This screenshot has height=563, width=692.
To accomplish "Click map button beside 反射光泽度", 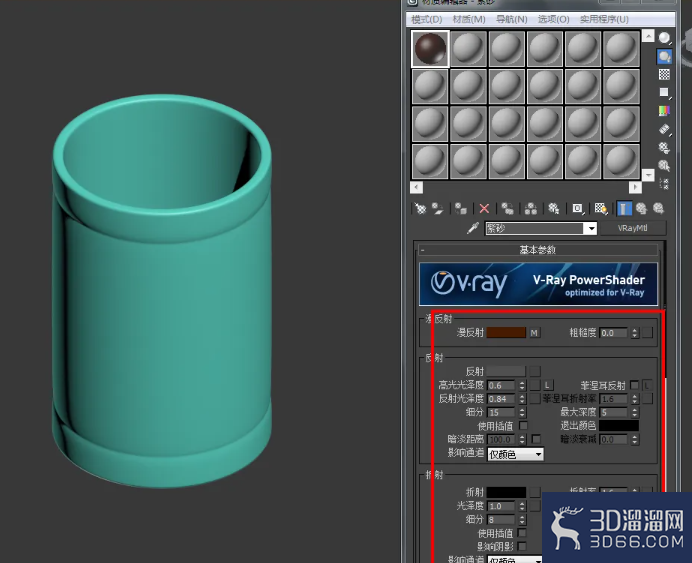I will (x=535, y=399).
